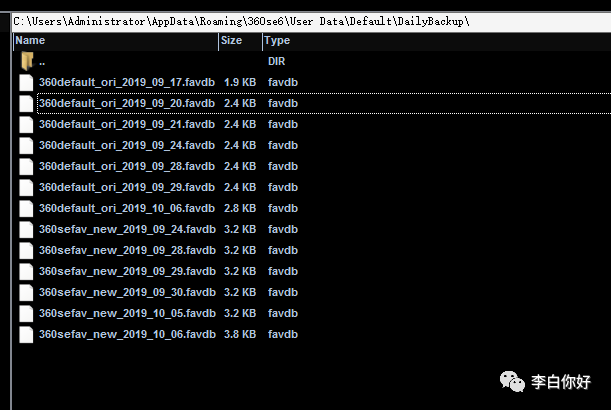611x410 pixels.
Task: Click file icon of 360default_ori_2019_09_24.favdb
Action: (x=26, y=146)
